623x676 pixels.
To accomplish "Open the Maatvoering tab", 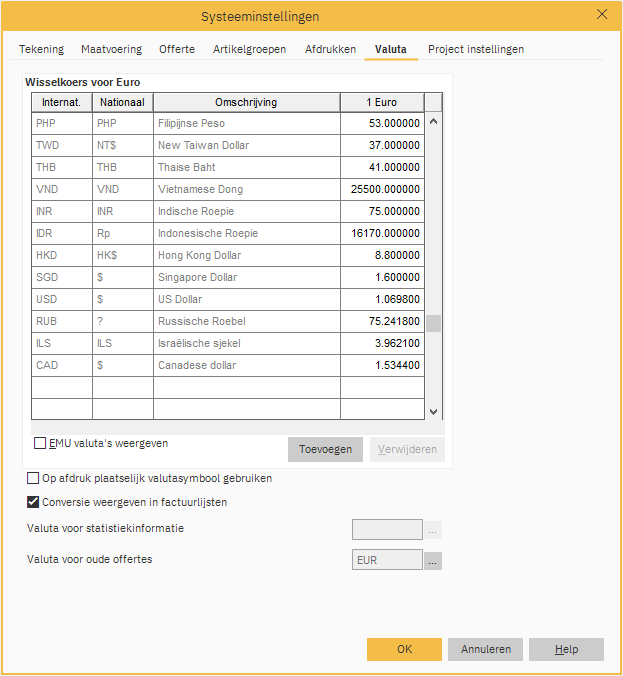I will 111,49.
